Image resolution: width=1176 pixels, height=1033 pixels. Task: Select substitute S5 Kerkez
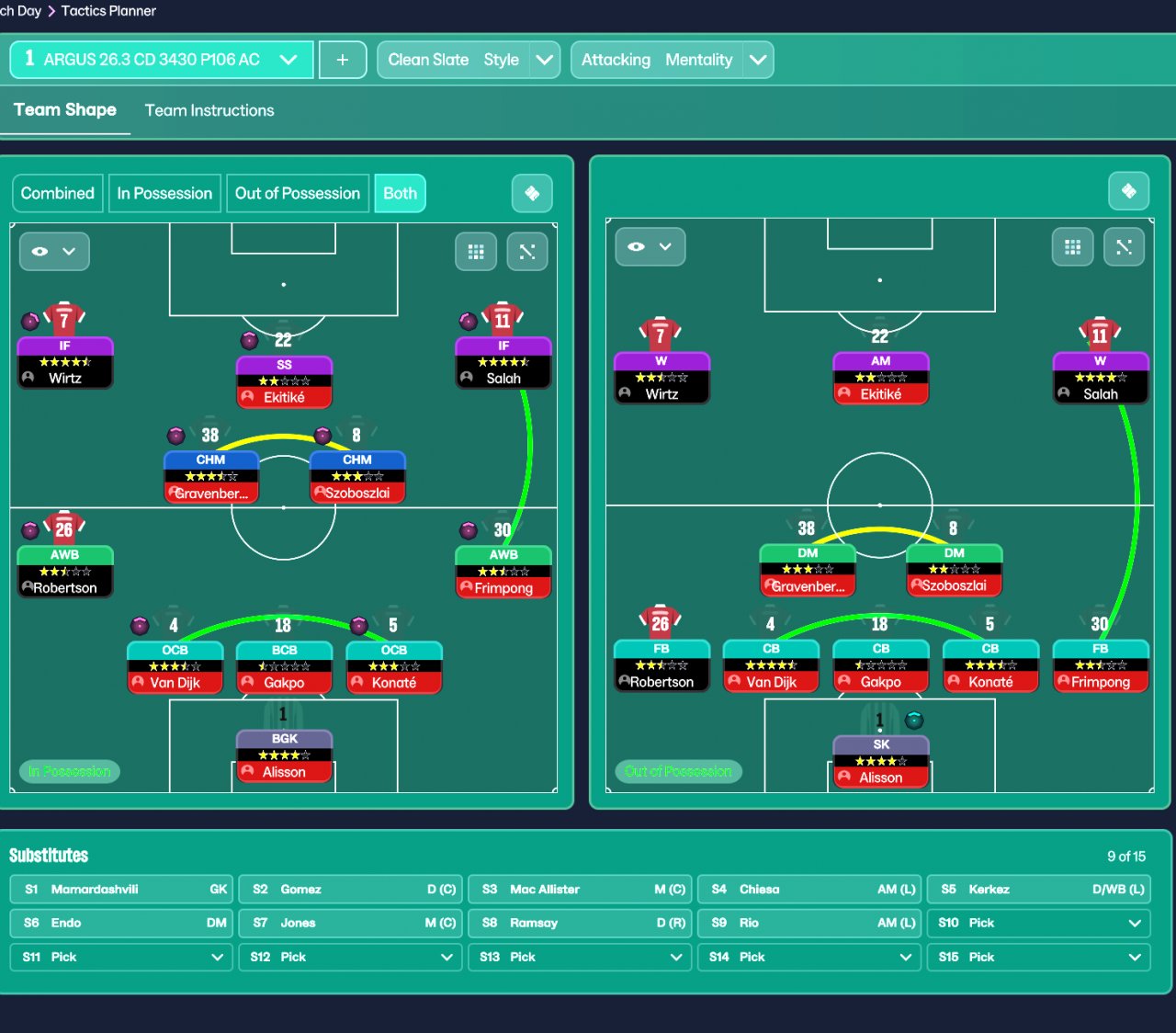coord(1039,889)
